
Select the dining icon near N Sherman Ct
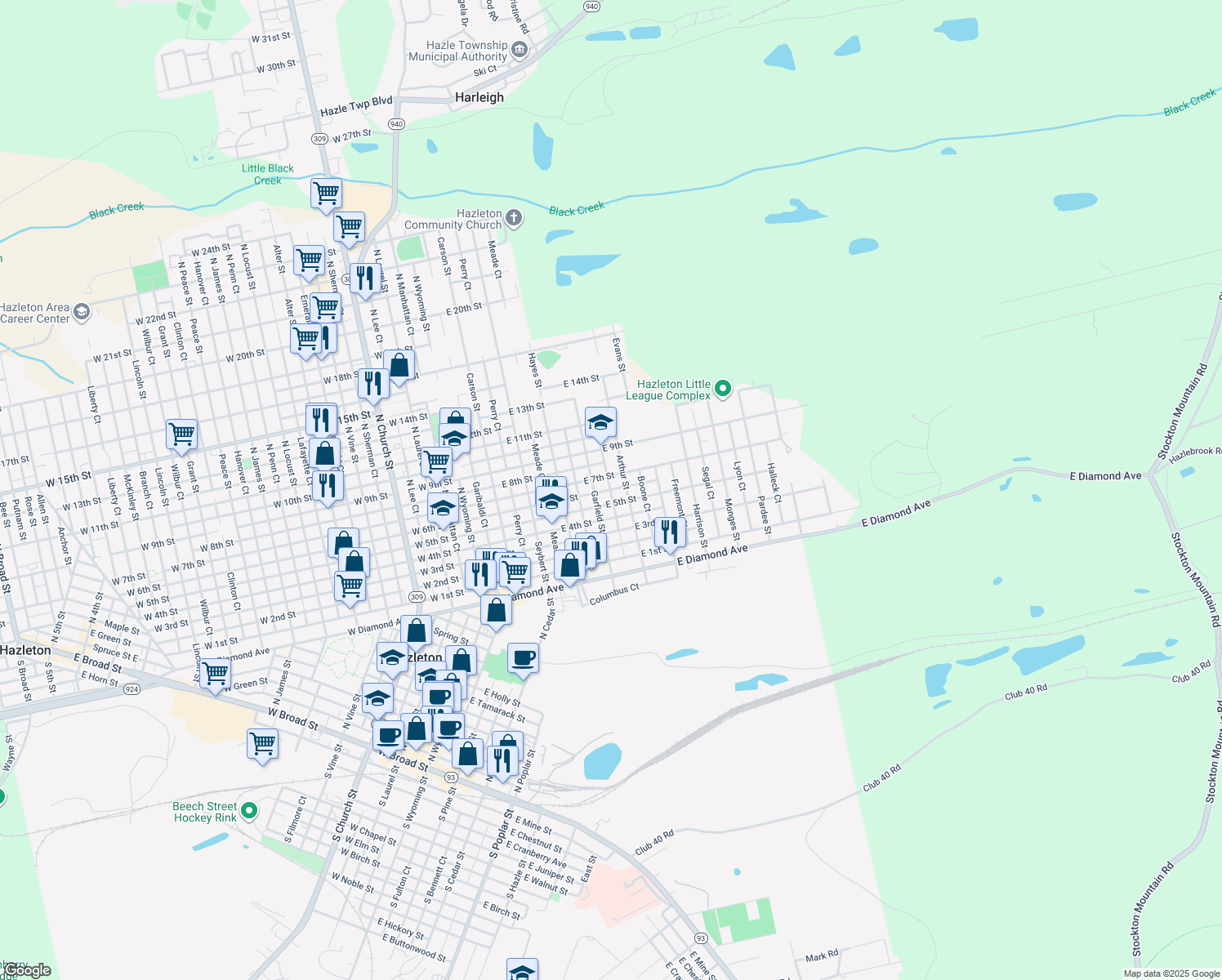(x=364, y=278)
